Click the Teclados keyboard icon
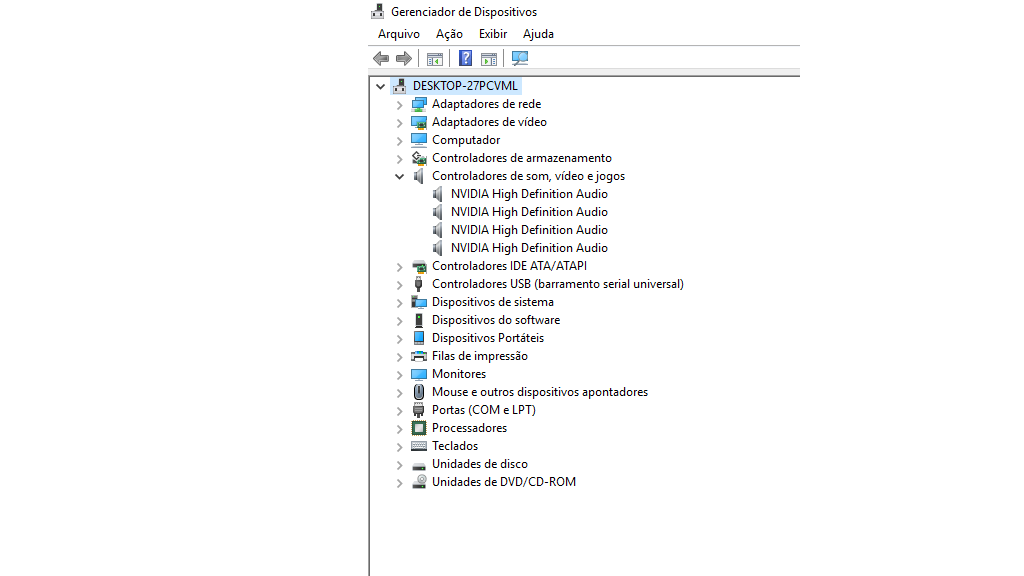Image resolution: width=1024 pixels, height=576 pixels. [419, 446]
